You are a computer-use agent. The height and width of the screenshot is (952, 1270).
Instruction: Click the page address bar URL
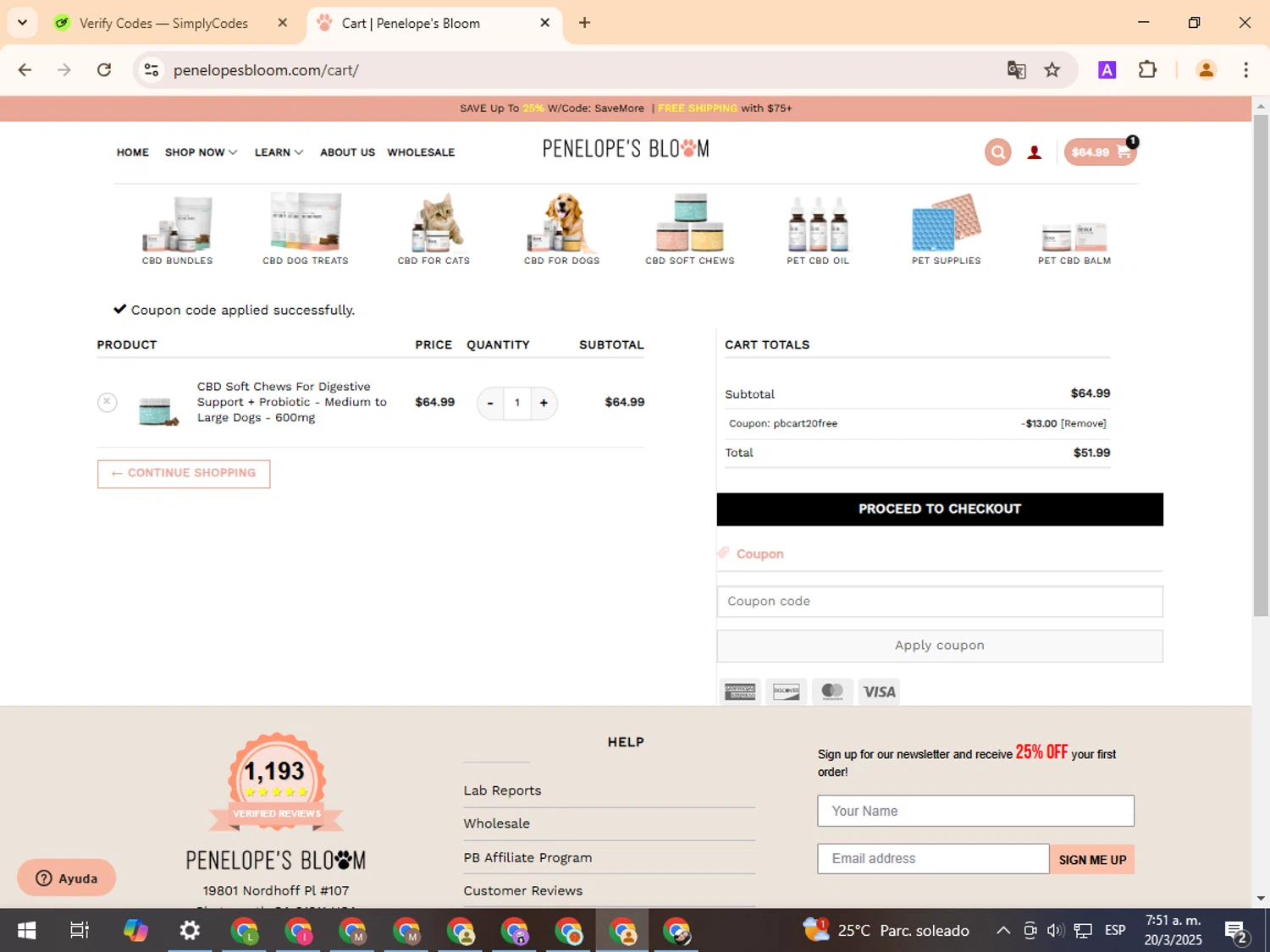tap(266, 70)
